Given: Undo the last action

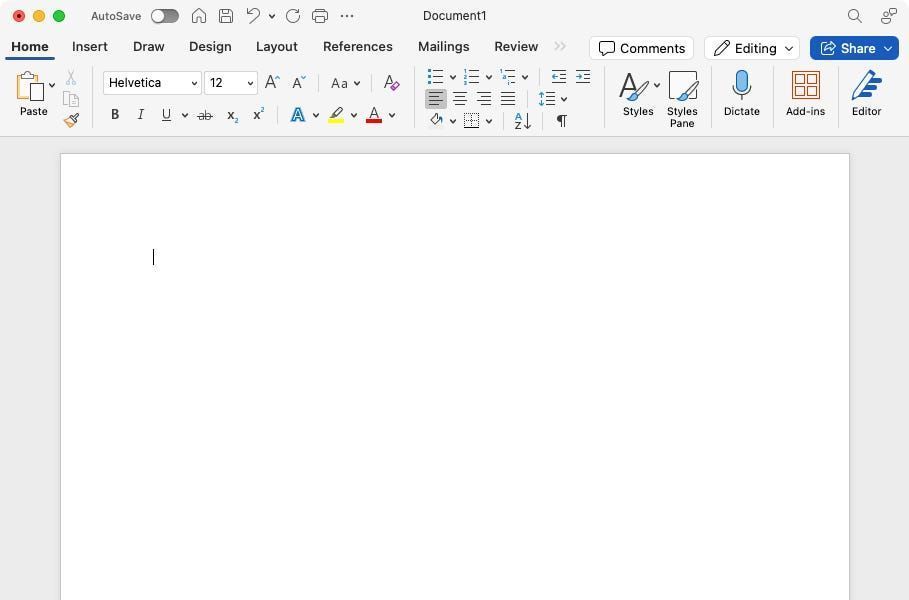Looking at the screenshot, I should 253,16.
